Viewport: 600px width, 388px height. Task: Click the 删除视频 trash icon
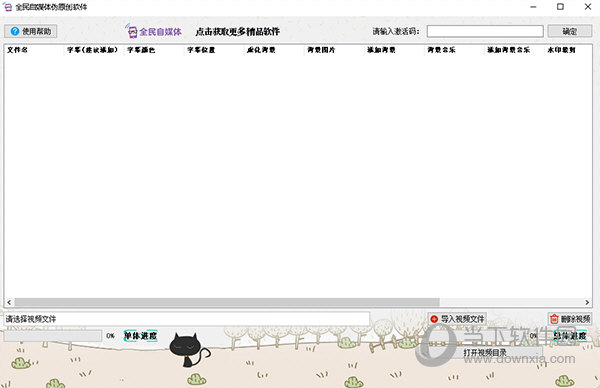click(x=554, y=319)
